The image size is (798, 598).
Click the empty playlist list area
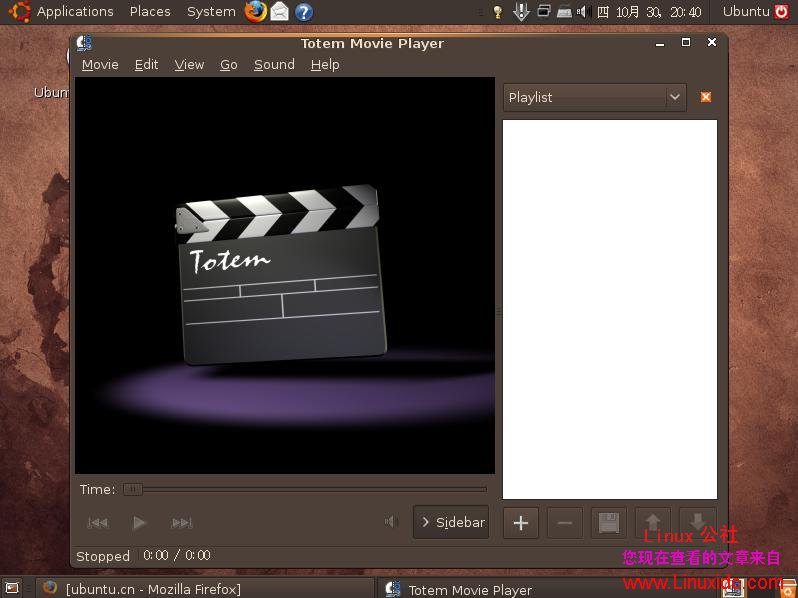click(x=610, y=309)
